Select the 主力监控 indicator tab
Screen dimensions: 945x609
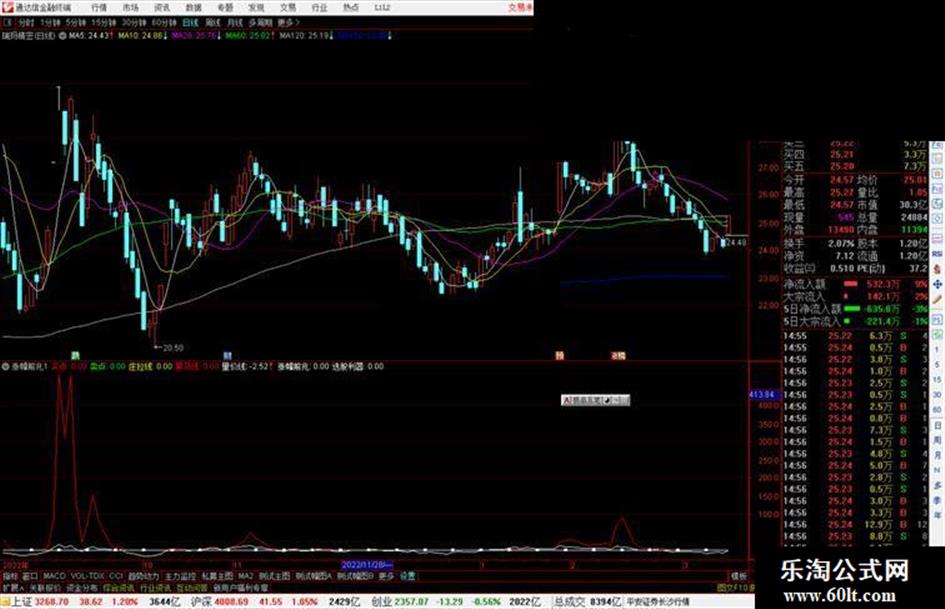click(x=180, y=576)
